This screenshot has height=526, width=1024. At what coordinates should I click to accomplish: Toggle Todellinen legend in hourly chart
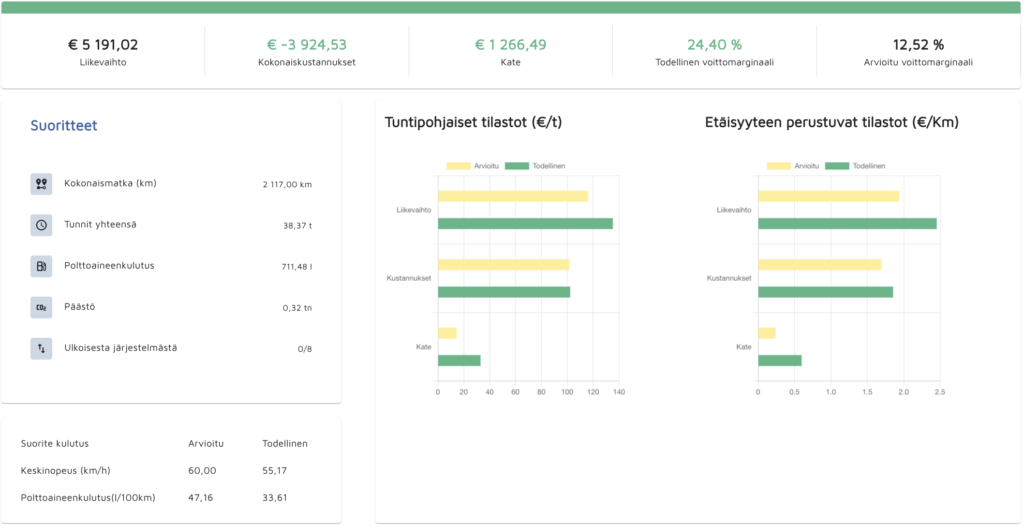536,166
